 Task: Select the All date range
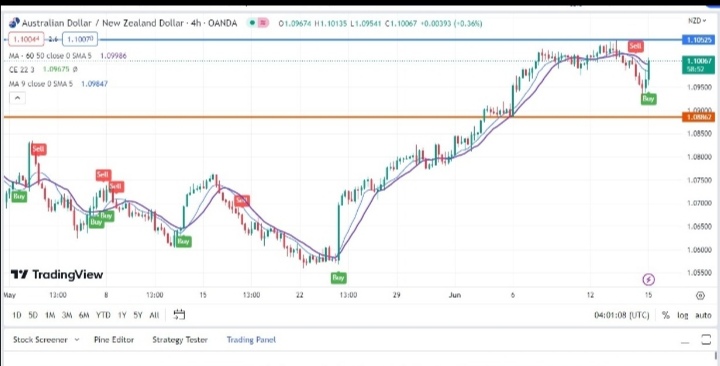[x=154, y=315]
